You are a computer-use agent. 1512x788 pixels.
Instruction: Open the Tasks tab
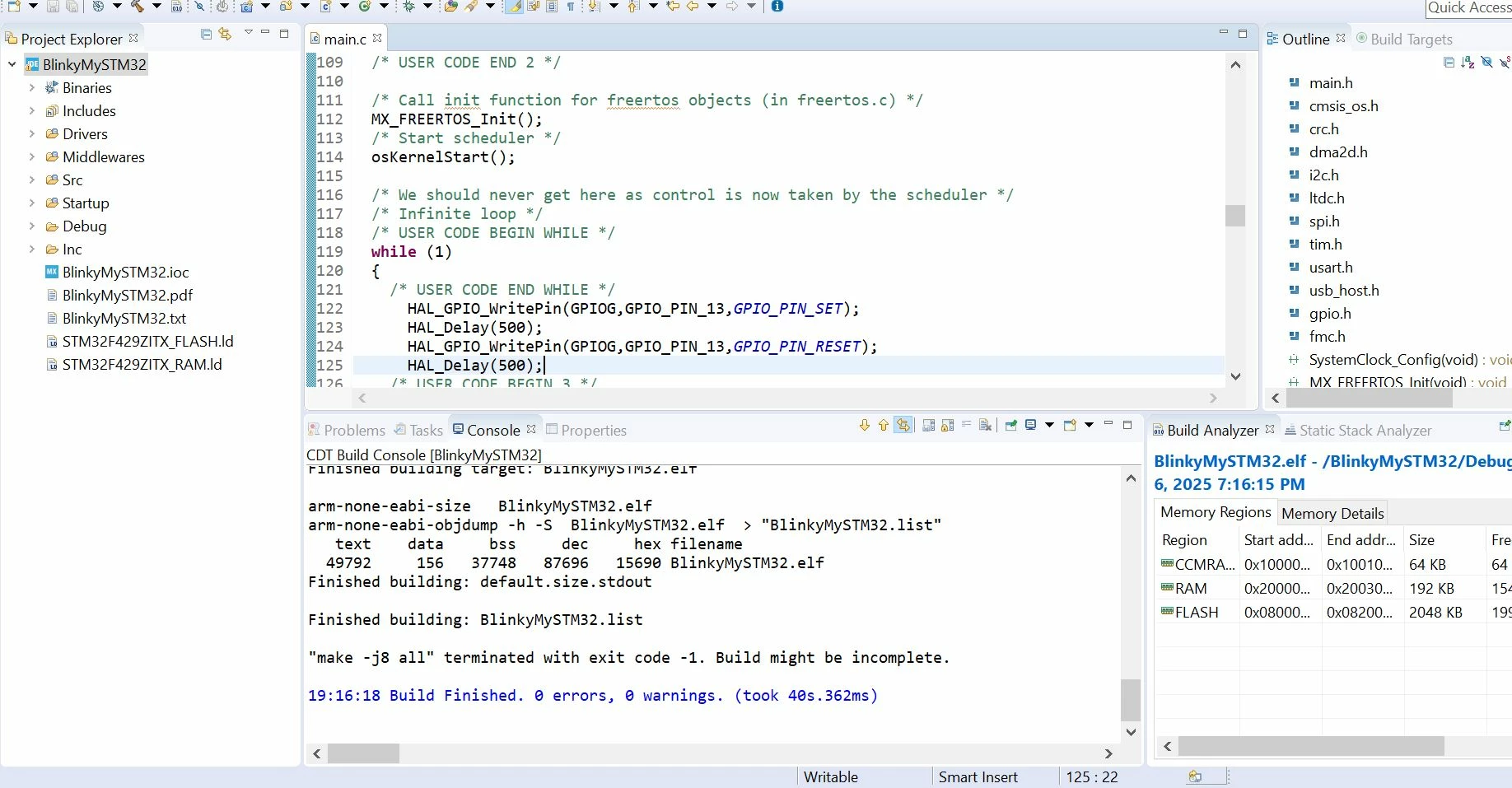(418, 430)
